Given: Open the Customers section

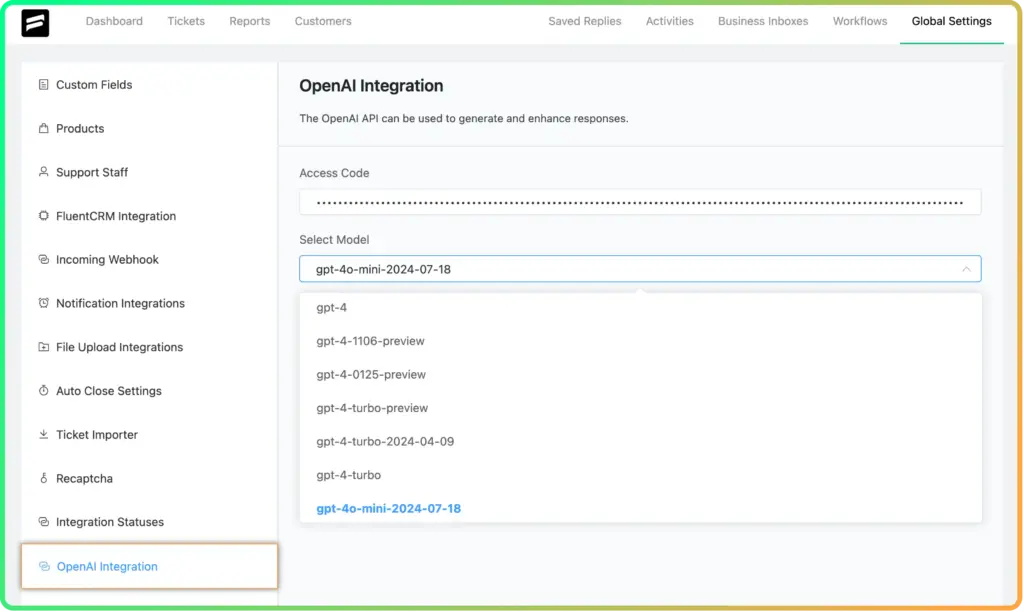Looking at the screenshot, I should click(323, 21).
